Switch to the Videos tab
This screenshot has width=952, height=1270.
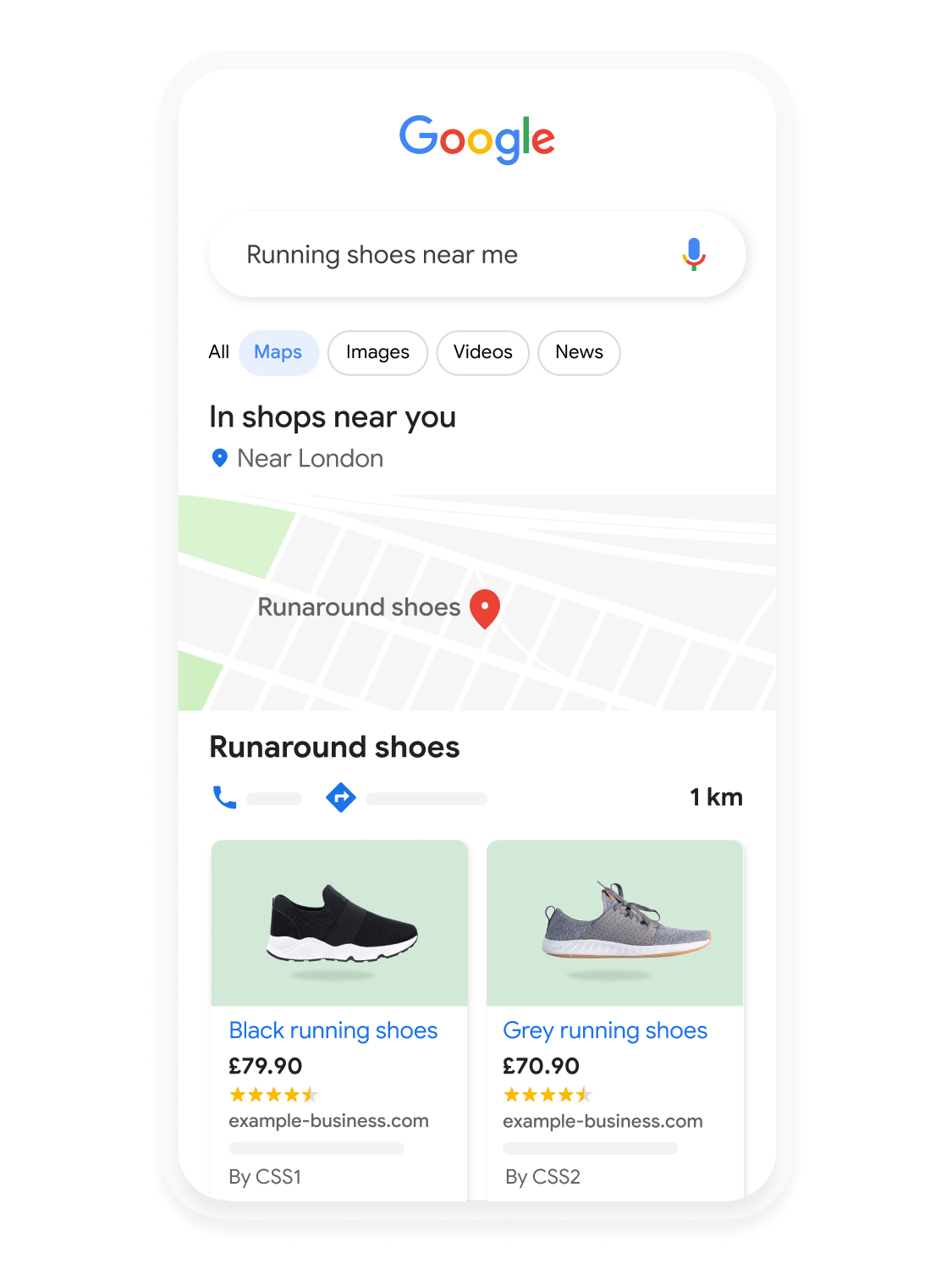pos(483,352)
